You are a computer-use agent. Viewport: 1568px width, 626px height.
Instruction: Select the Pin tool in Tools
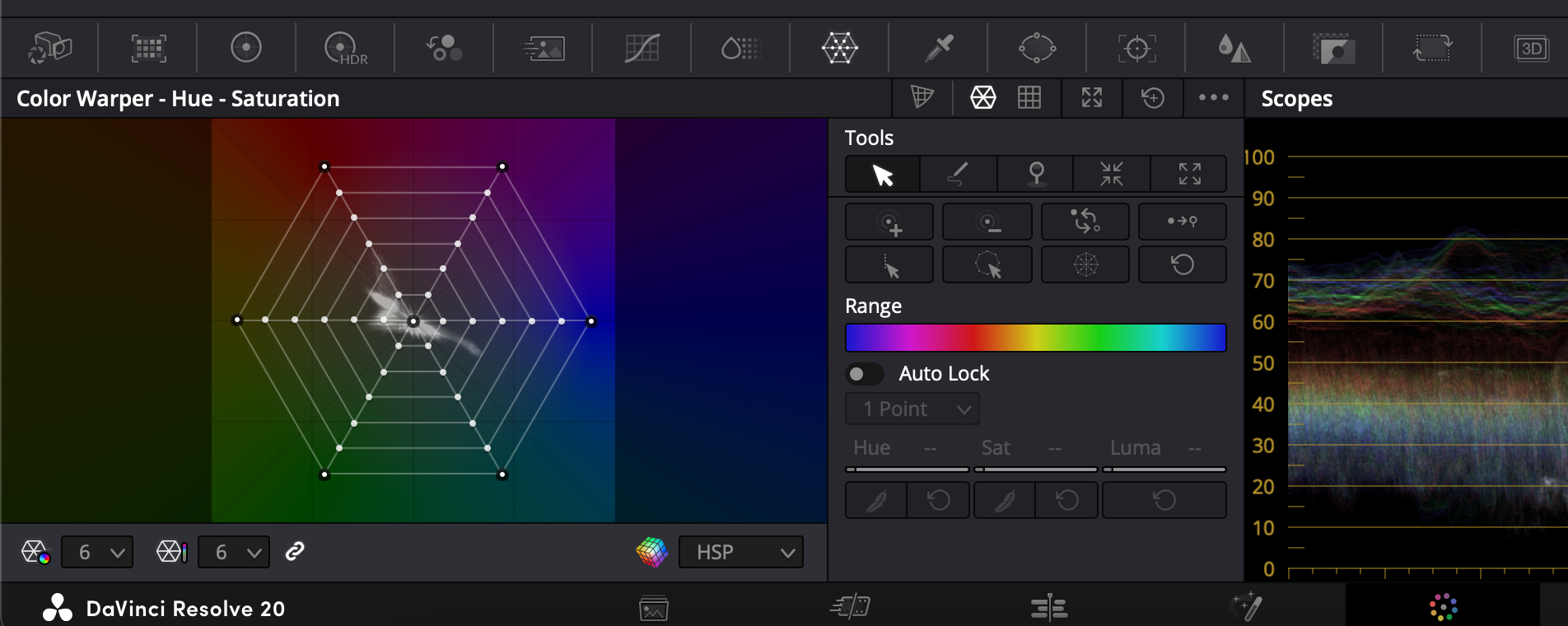[x=1036, y=174]
